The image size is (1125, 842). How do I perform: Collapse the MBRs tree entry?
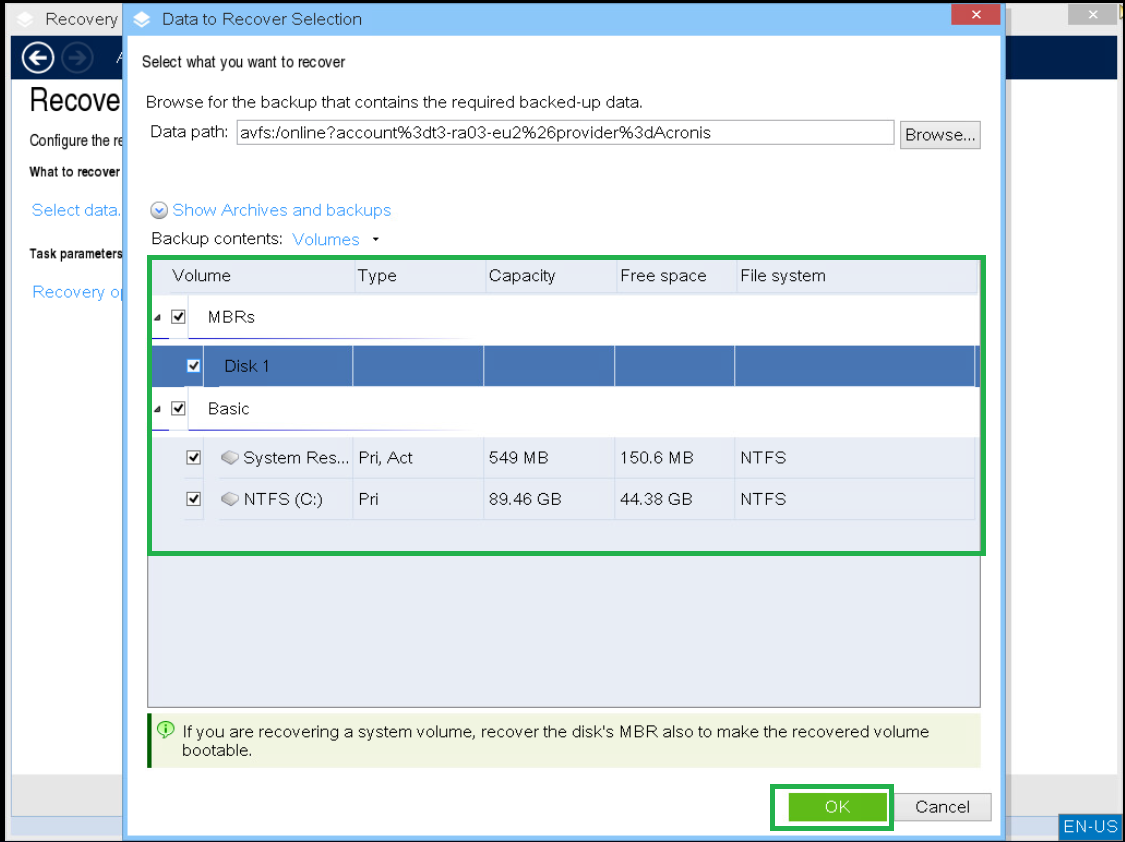(x=157, y=316)
